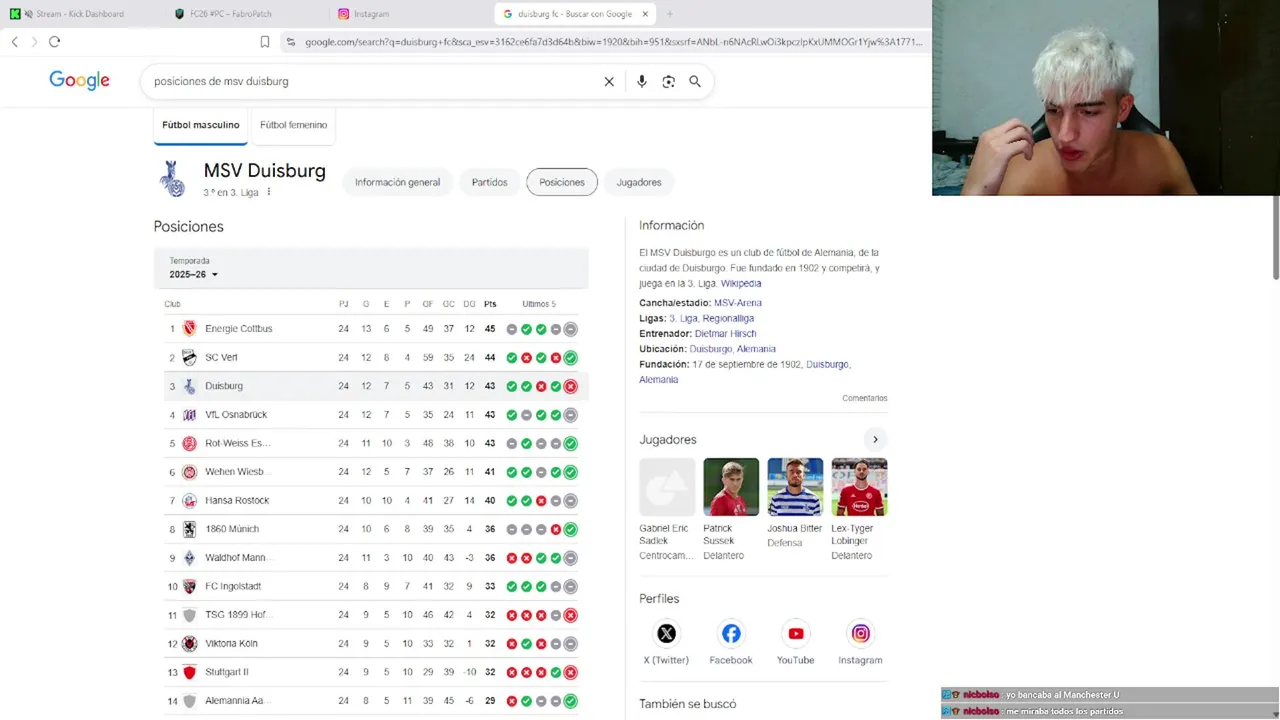The height and width of the screenshot is (720, 1280).
Task: Click the page vertical scrollbar
Action: (x=1275, y=238)
